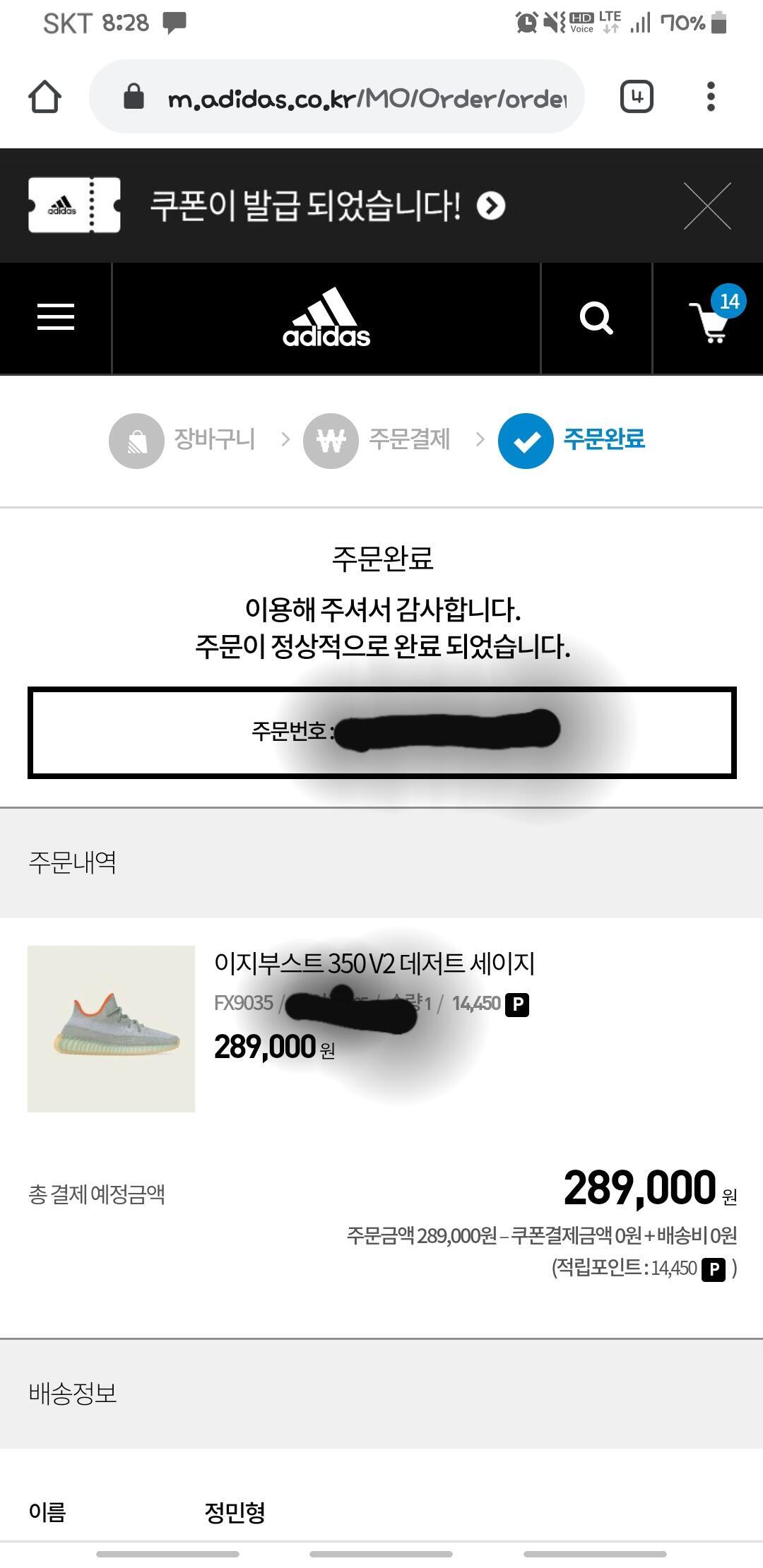The image size is (763, 1568).
Task: Close the coupon issued banner
Action: click(x=707, y=206)
